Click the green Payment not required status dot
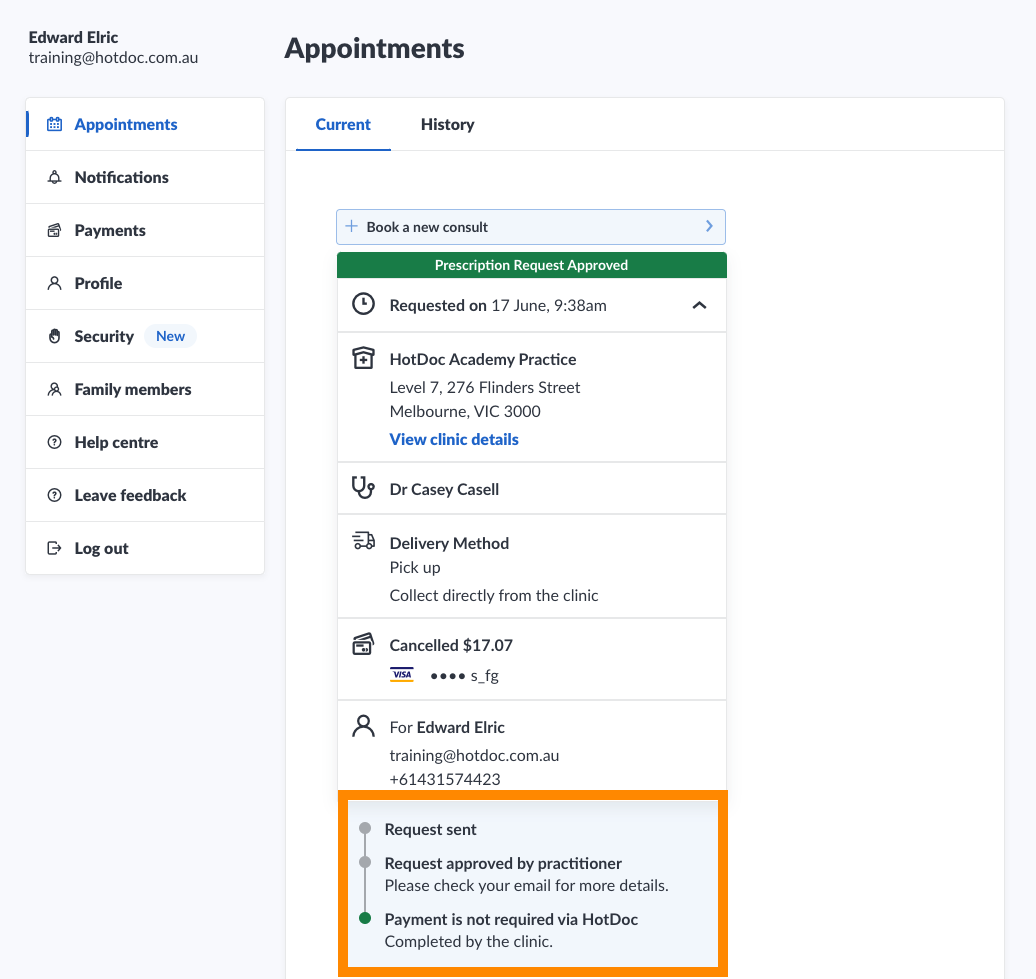 [x=365, y=918]
